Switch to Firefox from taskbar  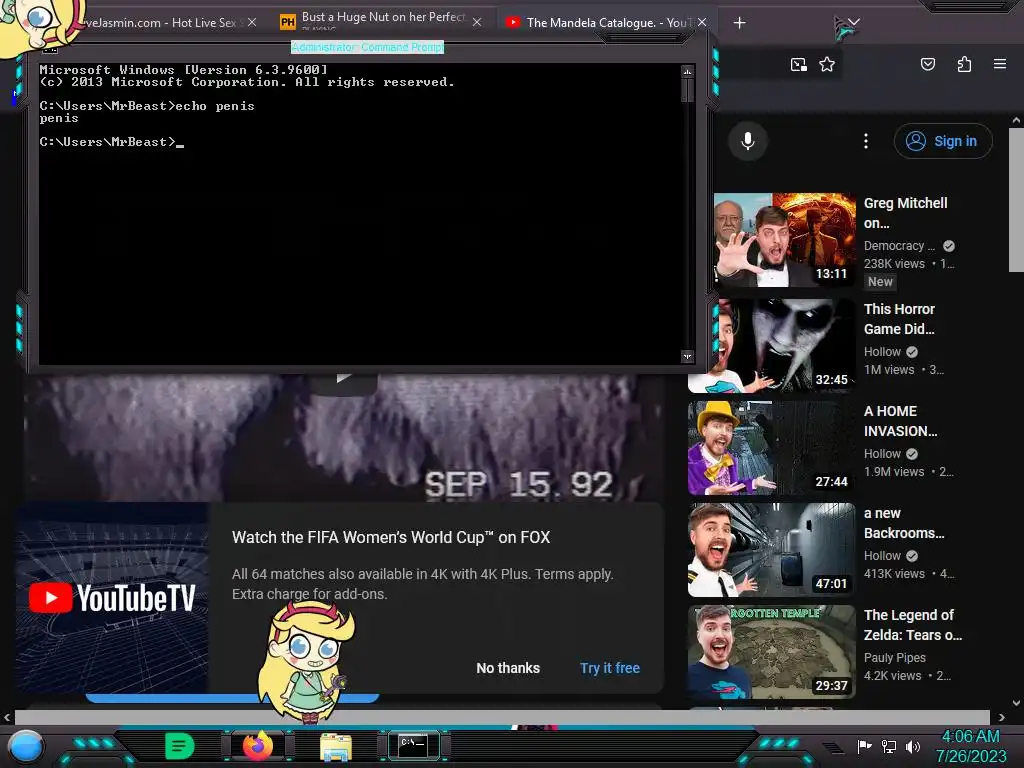pos(258,746)
